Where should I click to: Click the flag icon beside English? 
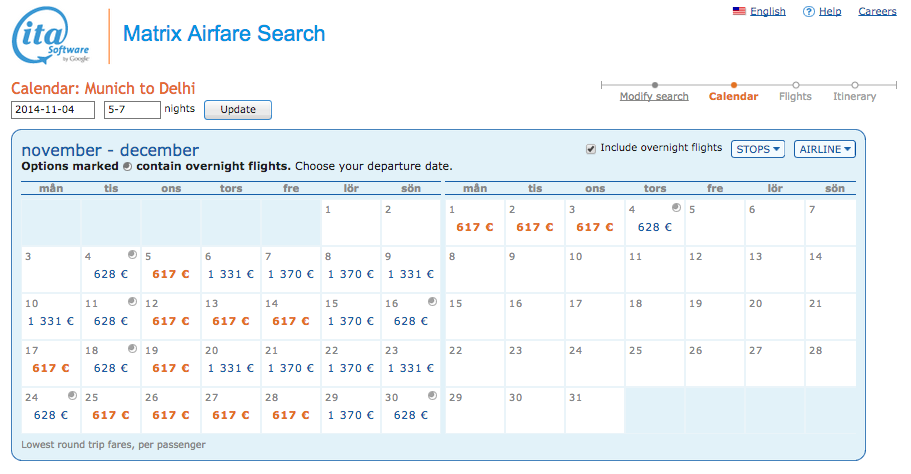point(739,12)
